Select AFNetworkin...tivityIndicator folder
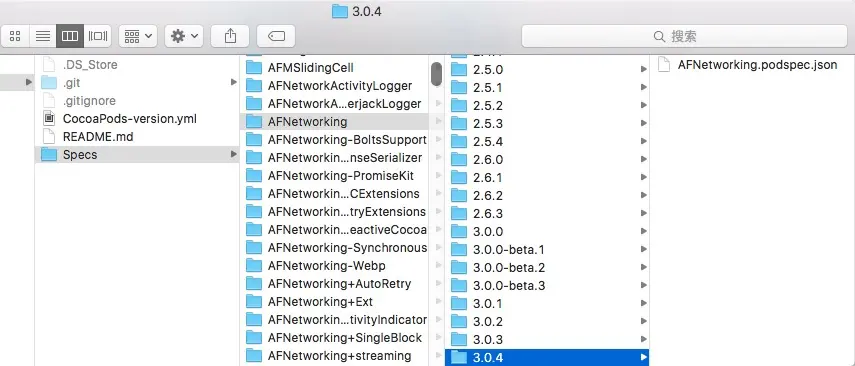This screenshot has height=366, width=855. (x=334, y=320)
